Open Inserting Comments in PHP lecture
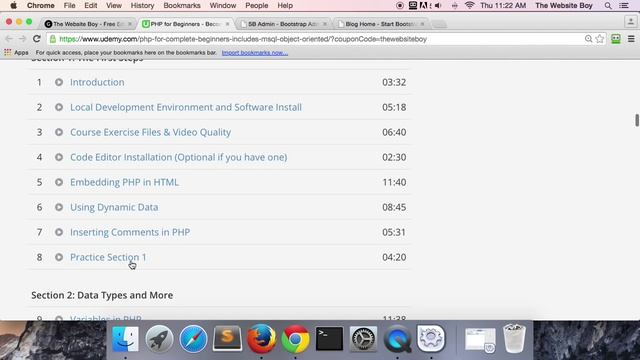 coord(130,232)
